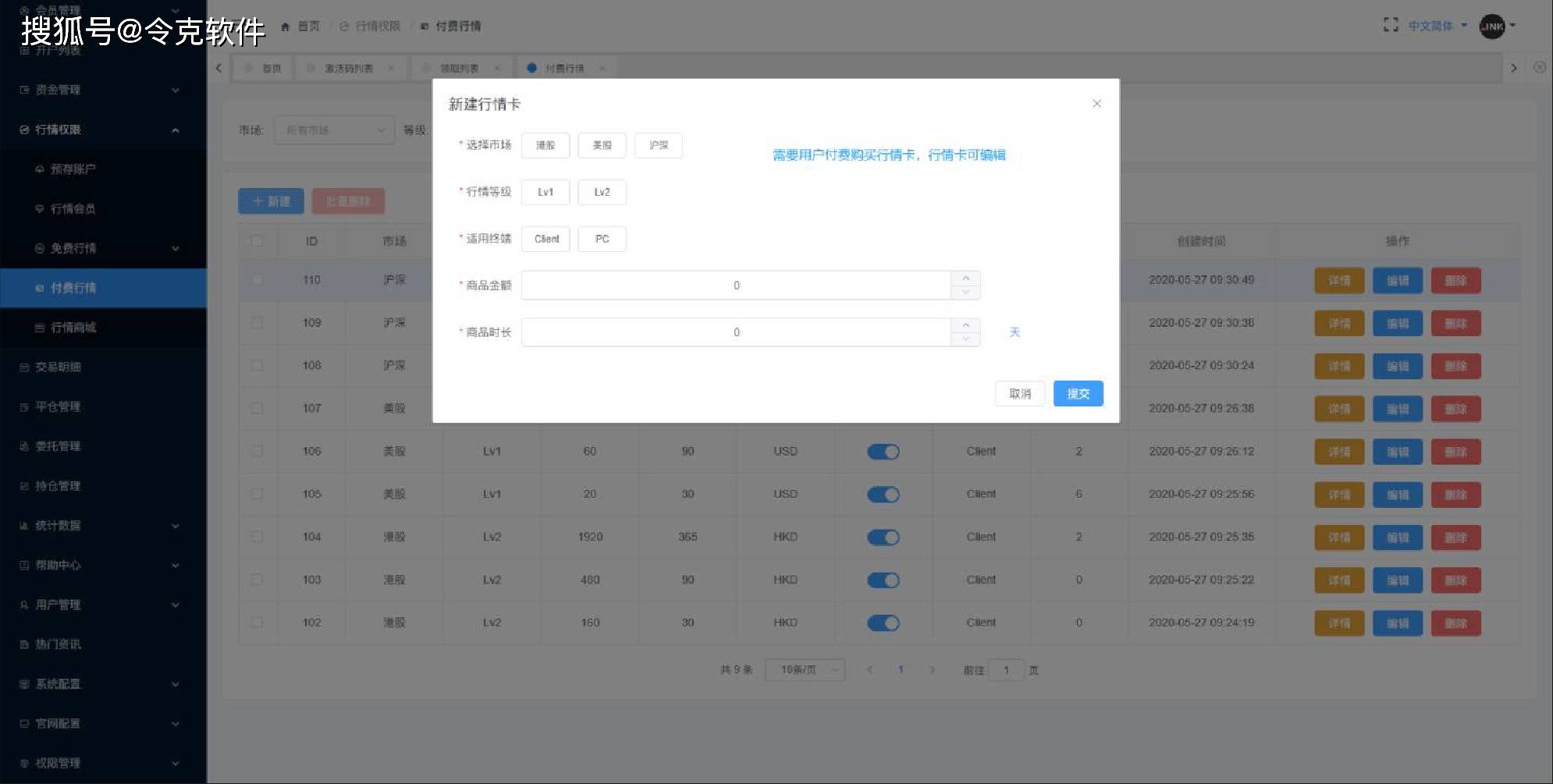
Task: Click the home icon in breadcrumb
Action: tap(285, 27)
